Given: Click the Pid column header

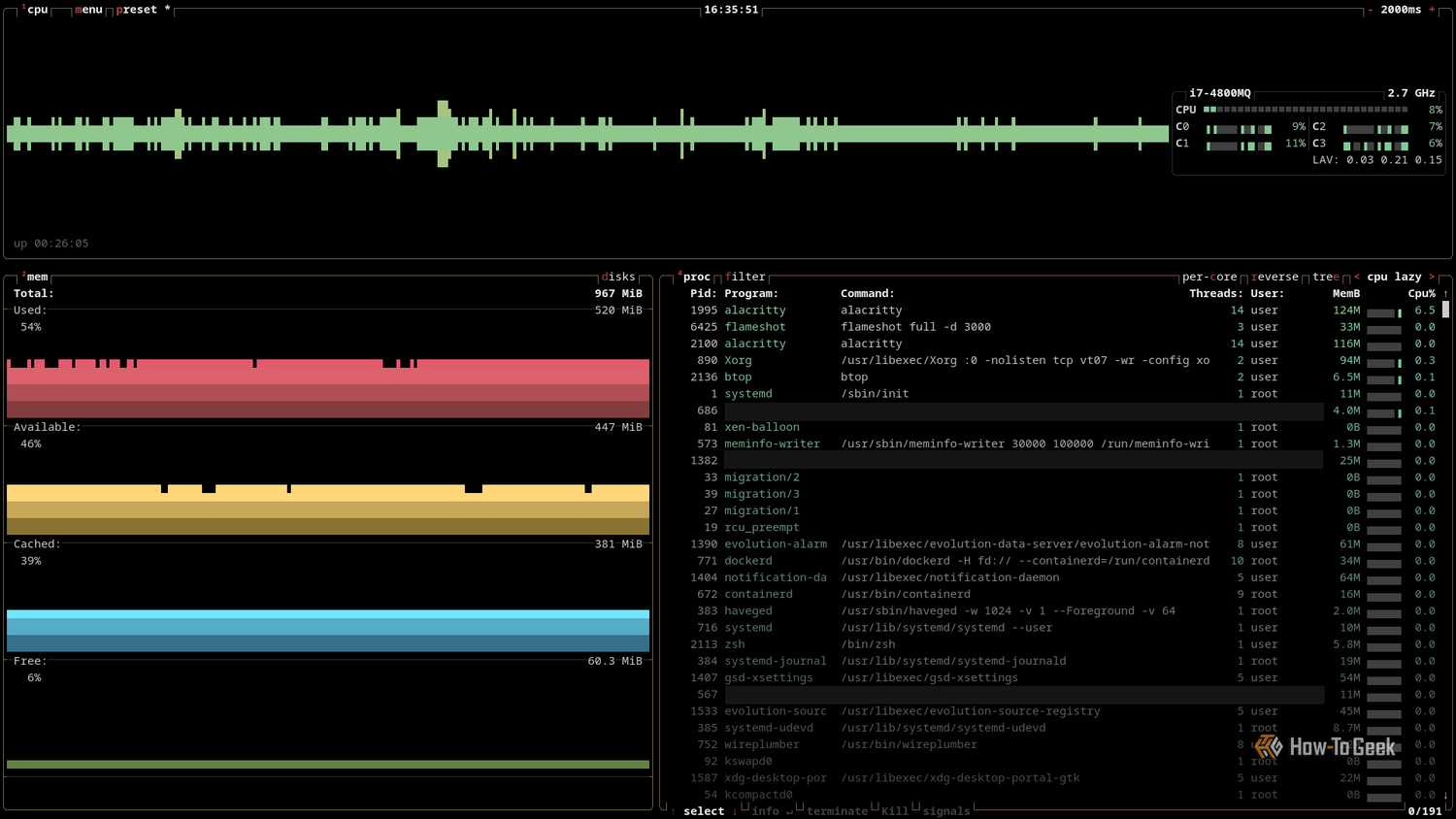Looking at the screenshot, I should pyautogui.click(x=704, y=293).
